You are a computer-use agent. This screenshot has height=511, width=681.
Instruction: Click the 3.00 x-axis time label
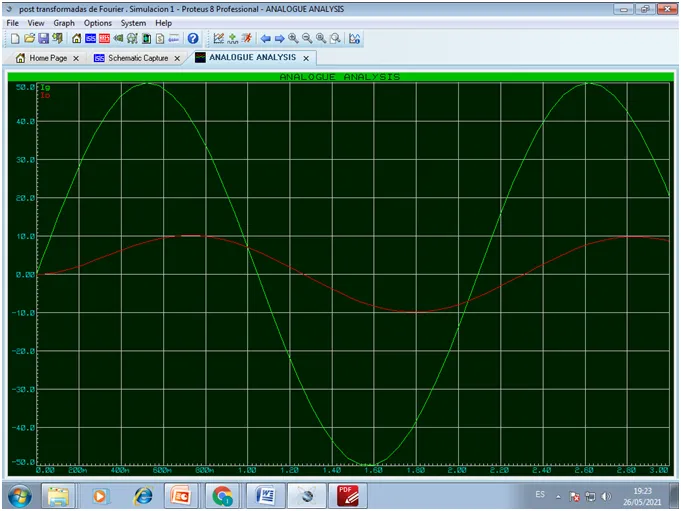pos(659,470)
